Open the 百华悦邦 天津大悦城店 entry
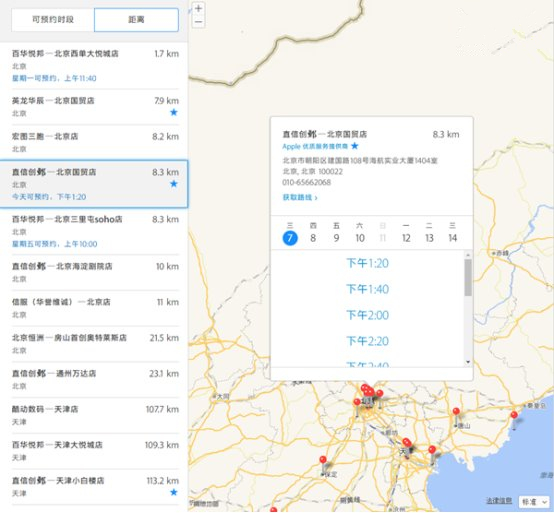 pyautogui.click(x=94, y=451)
